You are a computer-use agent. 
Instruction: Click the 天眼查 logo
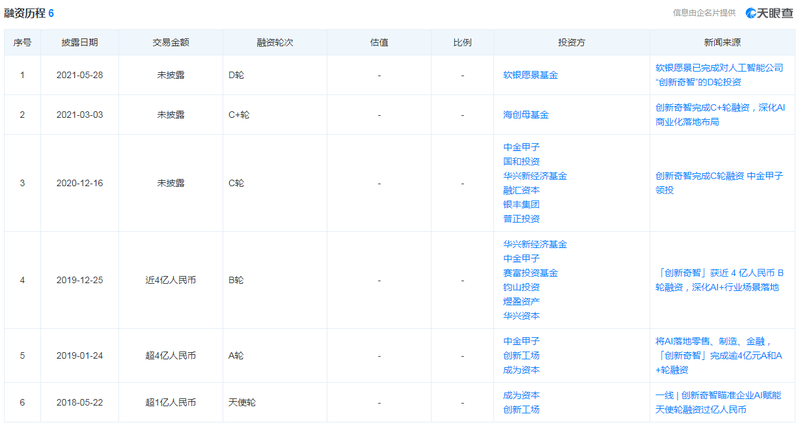click(x=769, y=13)
